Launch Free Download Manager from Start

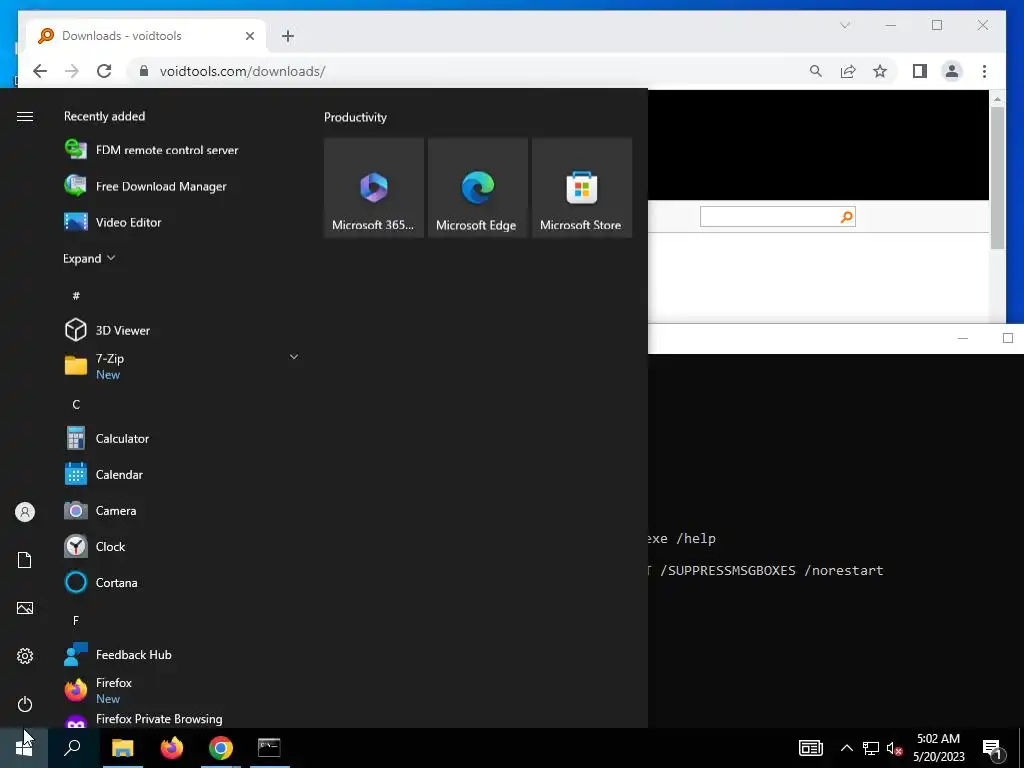(145, 186)
